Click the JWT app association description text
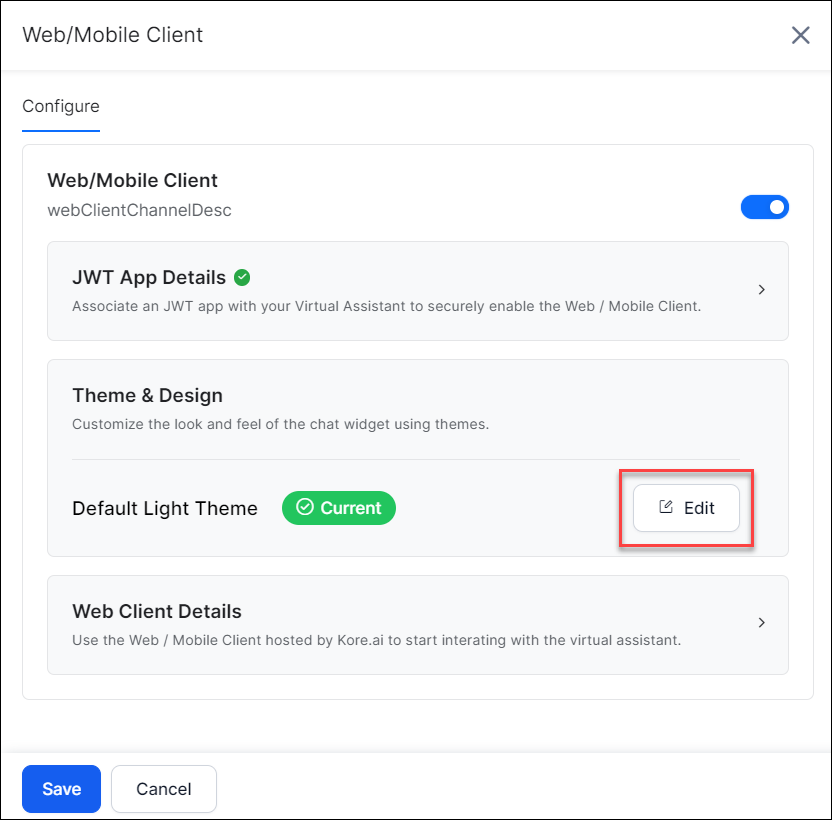Screen dimensions: 832x820 (x=386, y=306)
